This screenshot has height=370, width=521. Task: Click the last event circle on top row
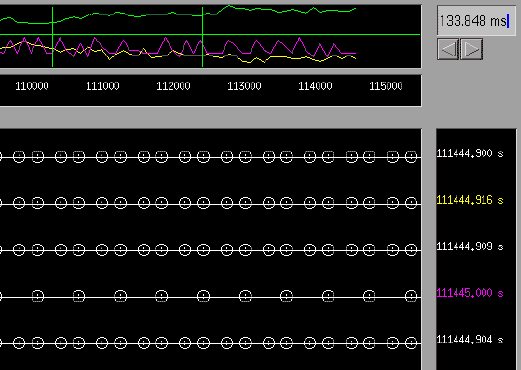pyautogui.click(x=411, y=156)
